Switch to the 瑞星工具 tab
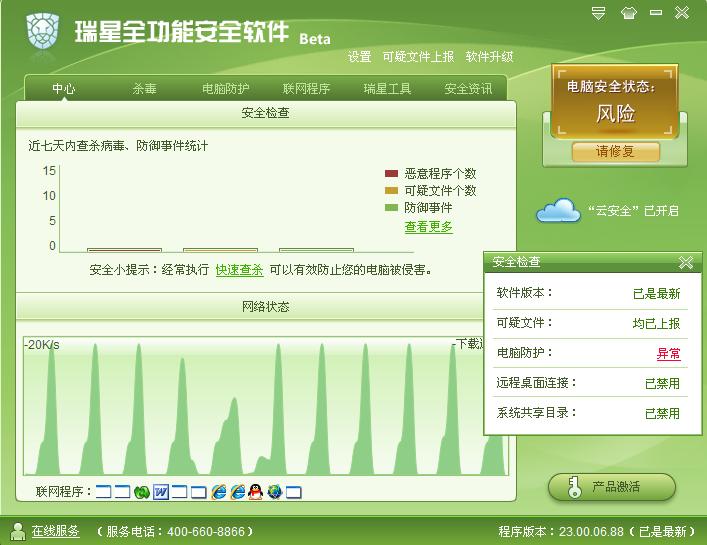 pyautogui.click(x=387, y=88)
